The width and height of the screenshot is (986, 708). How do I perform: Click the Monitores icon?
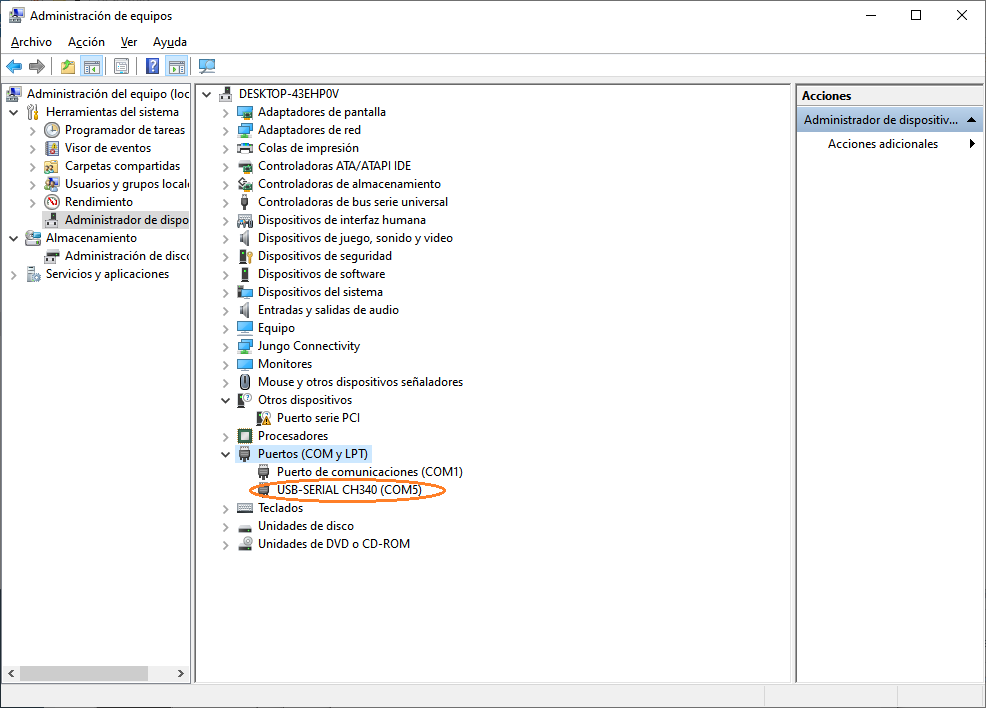245,364
